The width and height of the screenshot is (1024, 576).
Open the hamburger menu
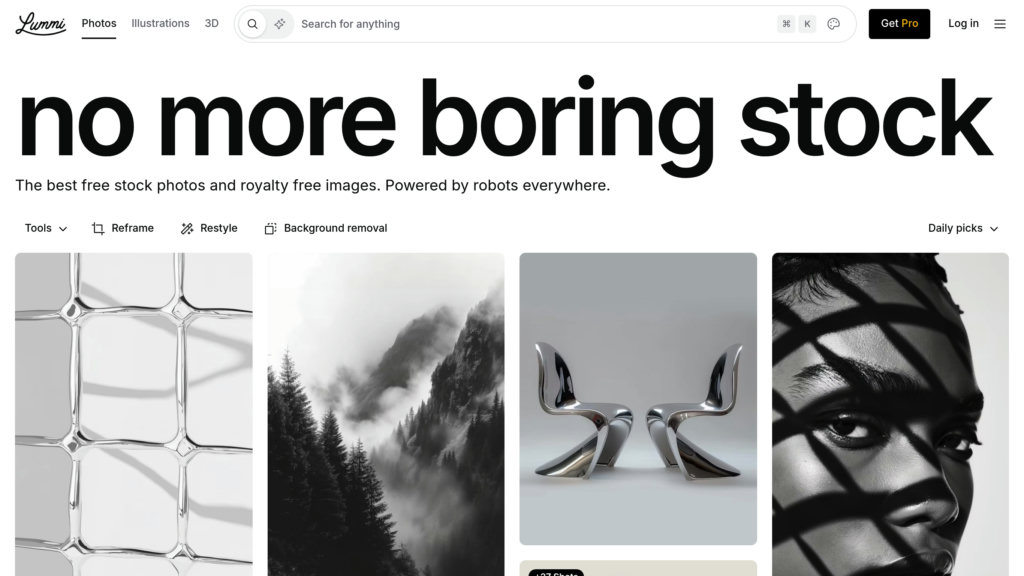pyautogui.click(x=1000, y=24)
